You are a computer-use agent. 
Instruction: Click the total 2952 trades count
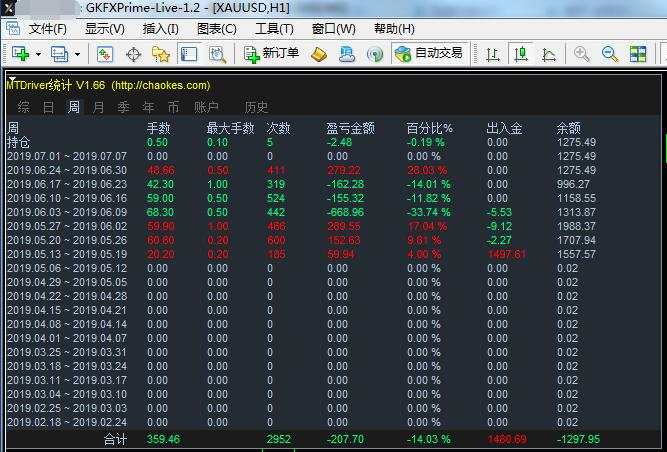(279, 439)
